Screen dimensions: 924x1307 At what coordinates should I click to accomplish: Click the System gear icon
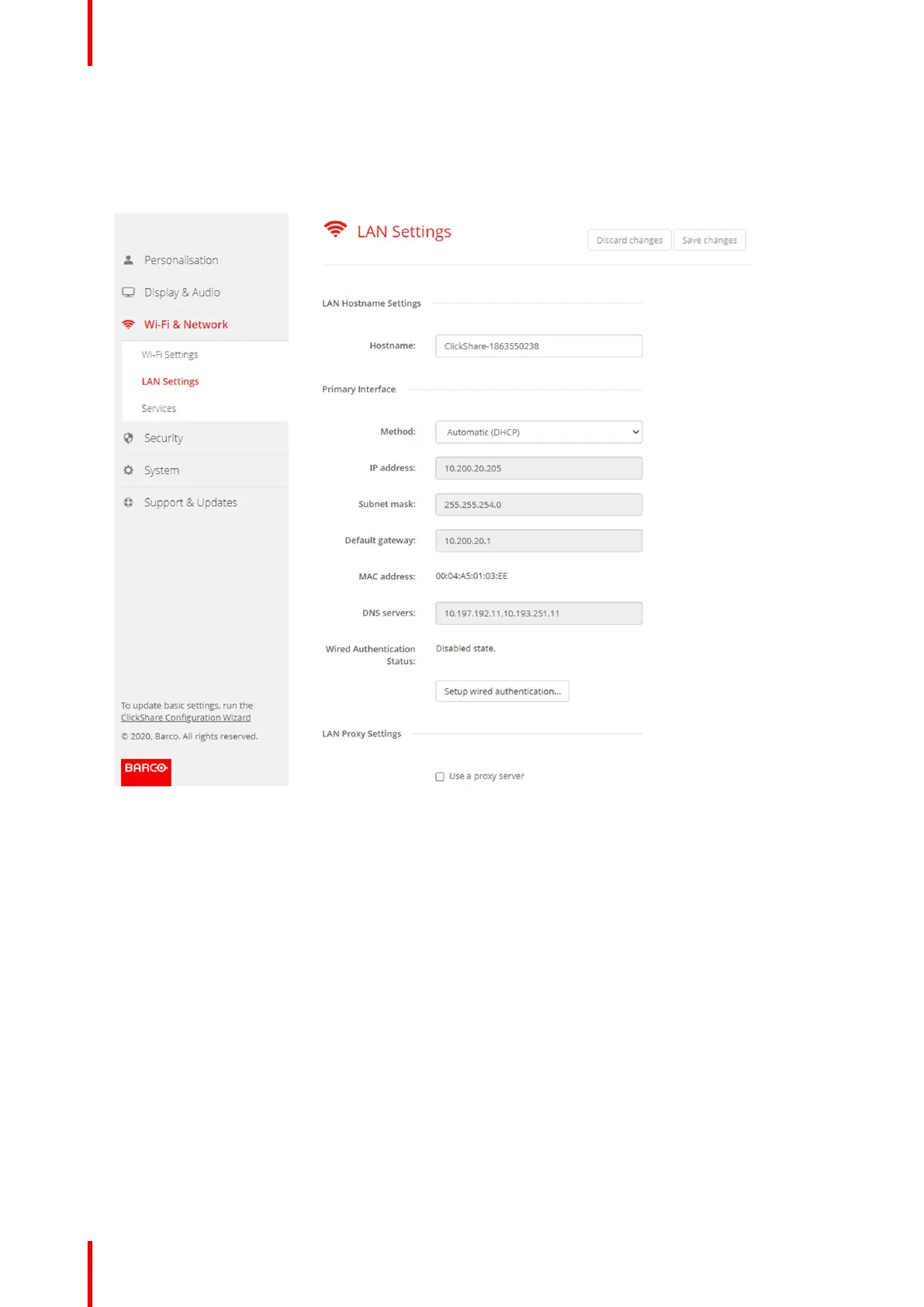point(128,470)
